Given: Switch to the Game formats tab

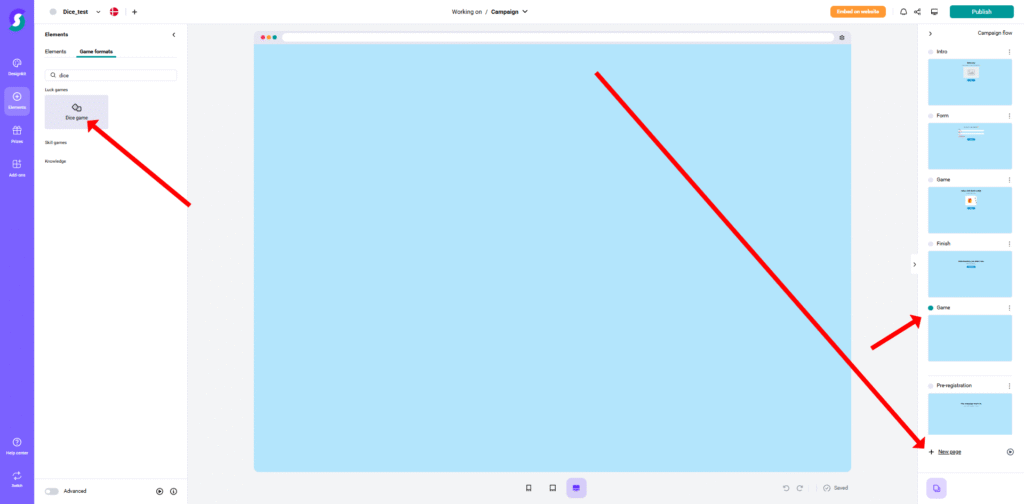Looking at the screenshot, I should click(96, 51).
